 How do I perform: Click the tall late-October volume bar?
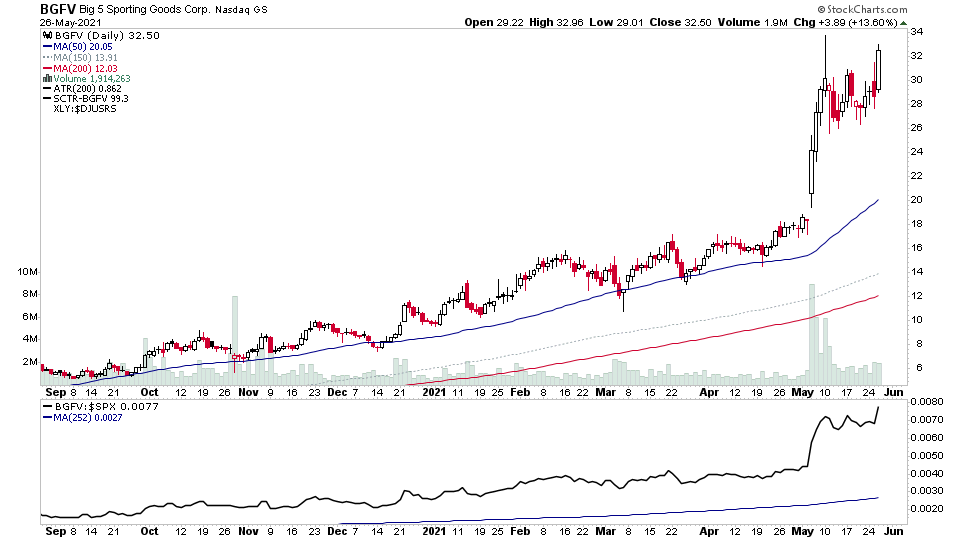click(x=235, y=341)
